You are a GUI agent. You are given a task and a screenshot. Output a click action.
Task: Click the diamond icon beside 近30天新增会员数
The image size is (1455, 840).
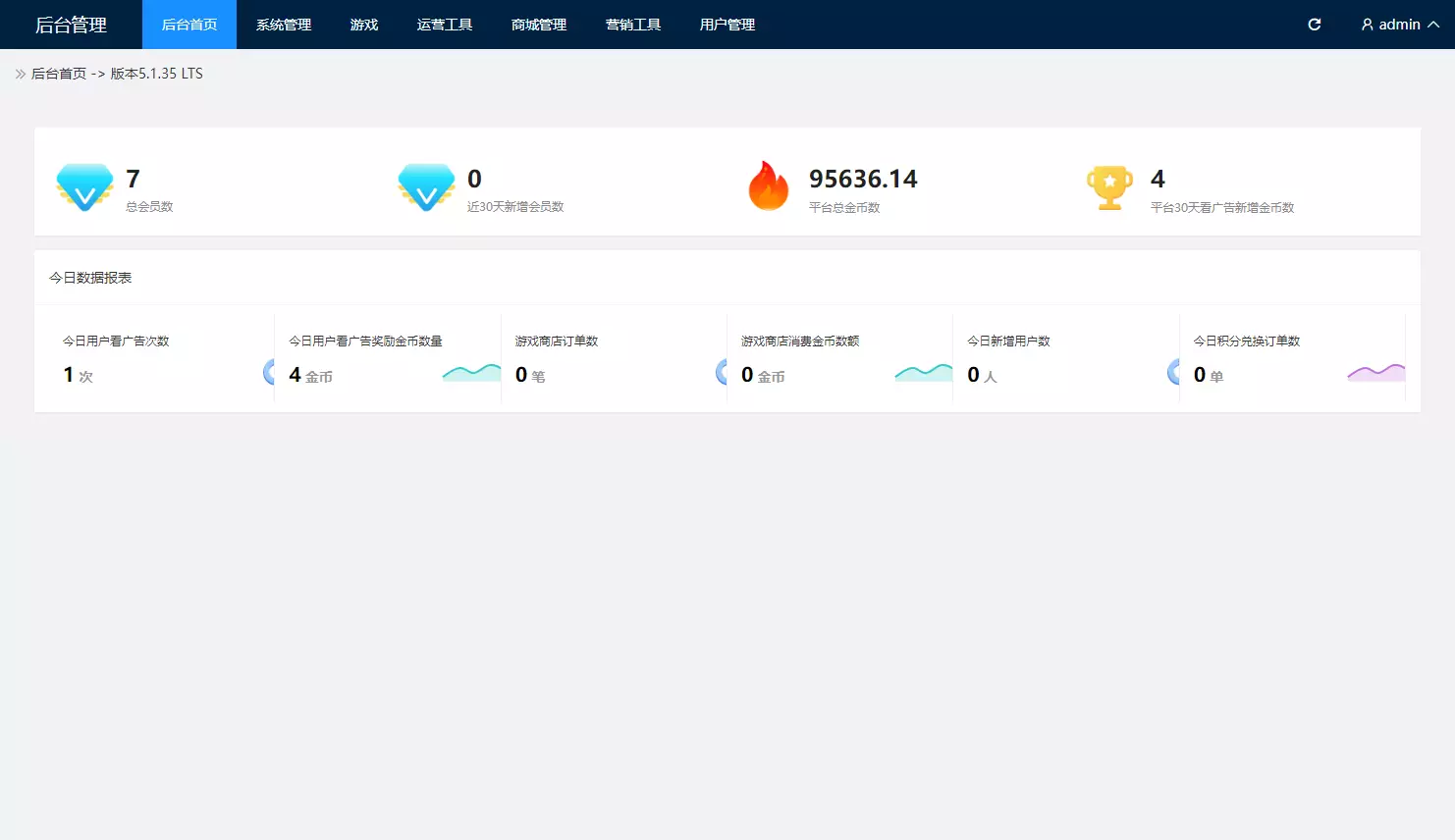(426, 186)
